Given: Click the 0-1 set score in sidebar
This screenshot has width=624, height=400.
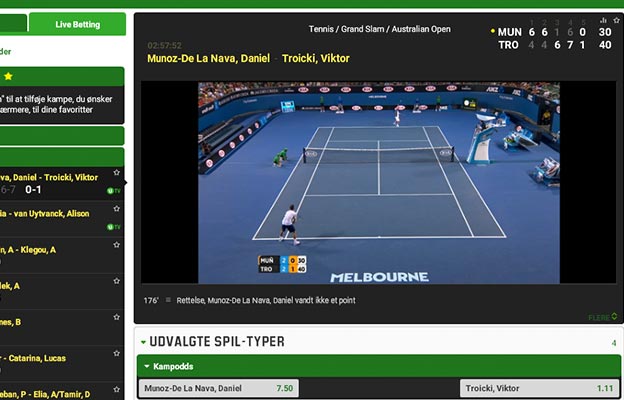Looking at the screenshot, I should [33, 189].
